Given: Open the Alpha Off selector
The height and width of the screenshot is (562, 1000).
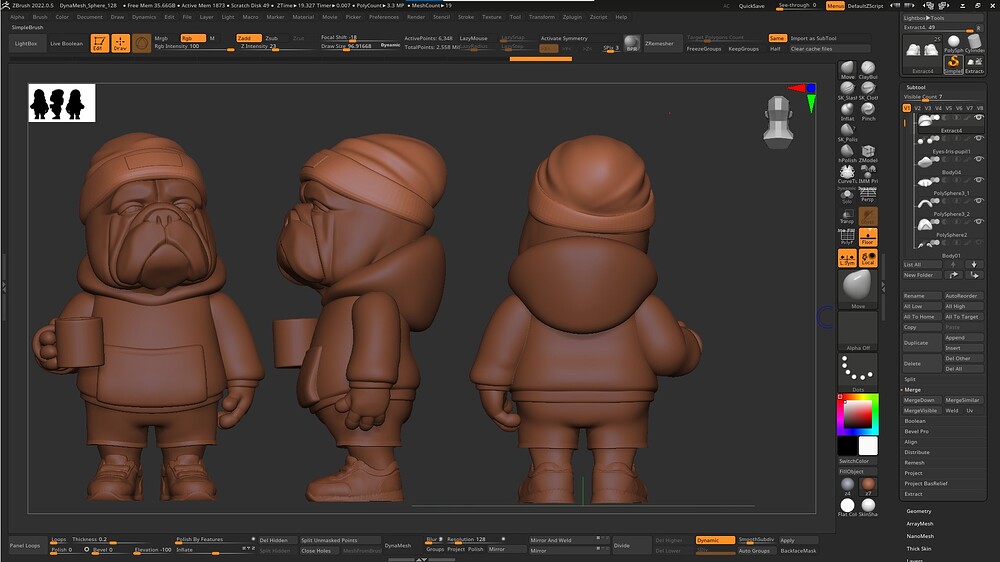Looking at the screenshot, I should click(857, 331).
